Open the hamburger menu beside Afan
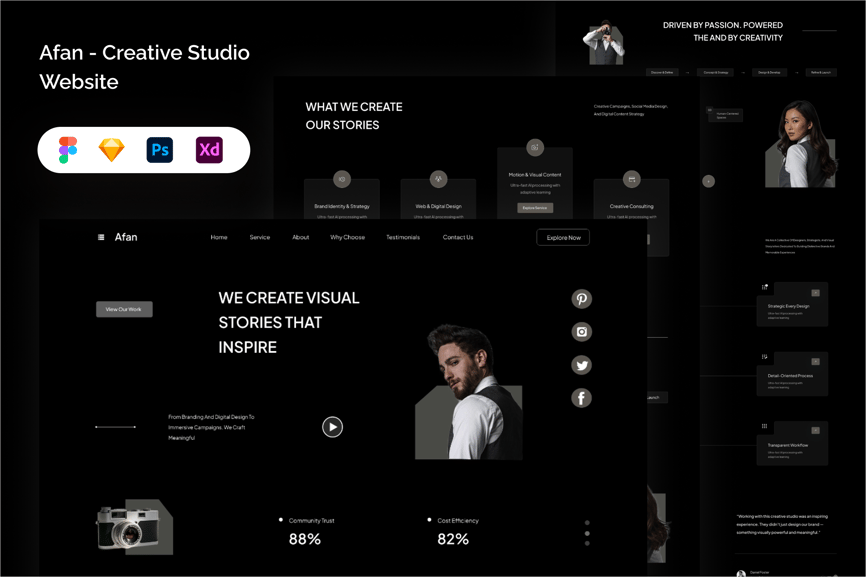The height and width of the screenshot is (577, 866). (101, 238)
